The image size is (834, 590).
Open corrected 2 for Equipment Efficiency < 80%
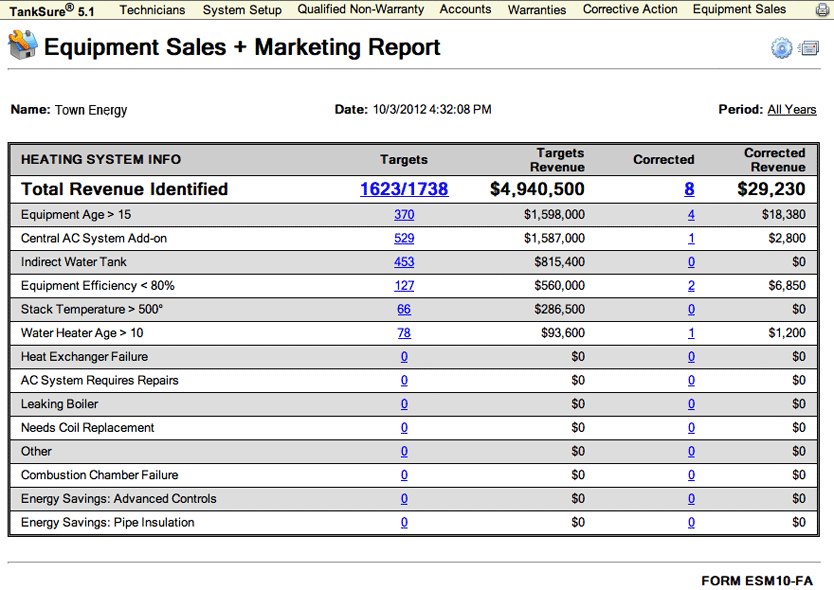[x=691, y=286]
